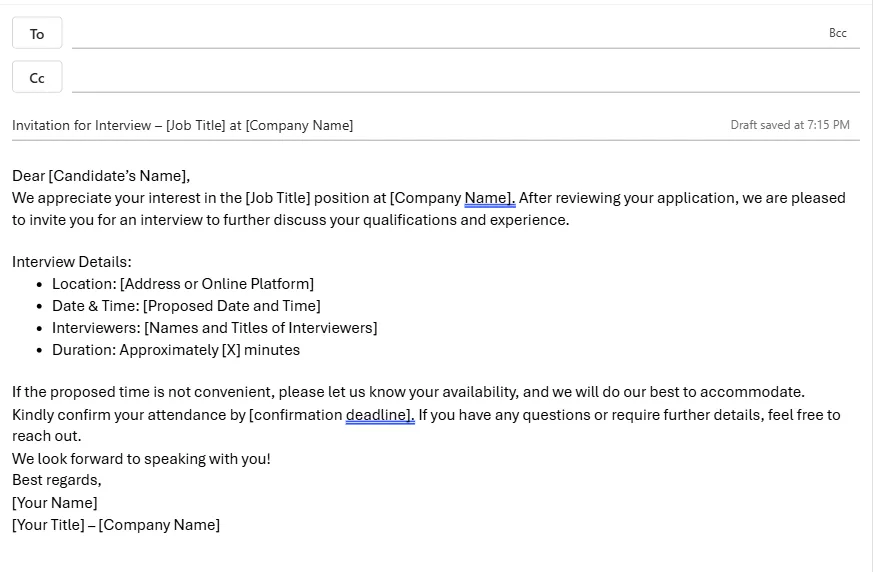
Task: Focus the Cc recipients input field
Action: pos(465,77)
